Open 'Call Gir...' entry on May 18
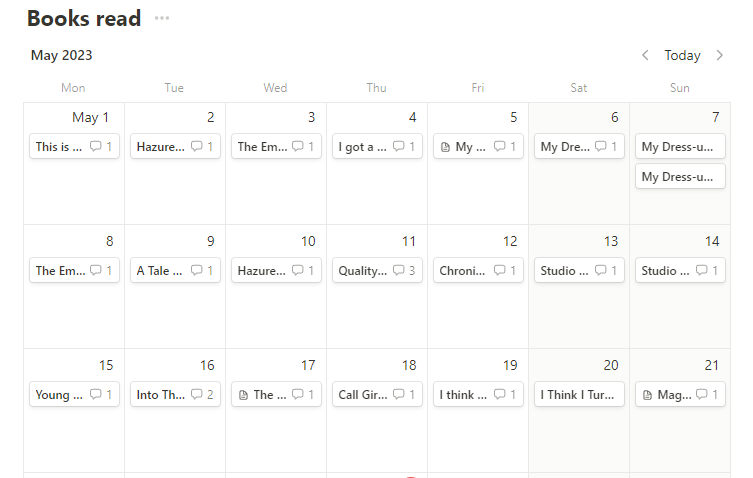753x478 pixels. click(362, 395)
